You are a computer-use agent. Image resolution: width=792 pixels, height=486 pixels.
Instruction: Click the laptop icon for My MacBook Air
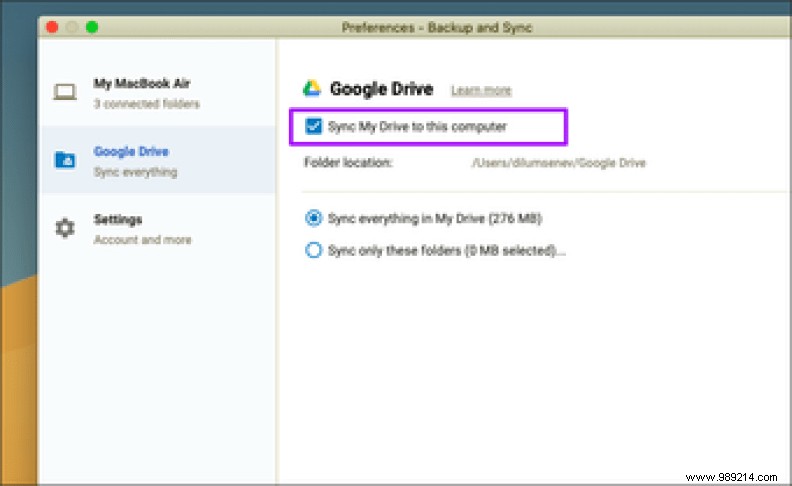pos(65,93)
